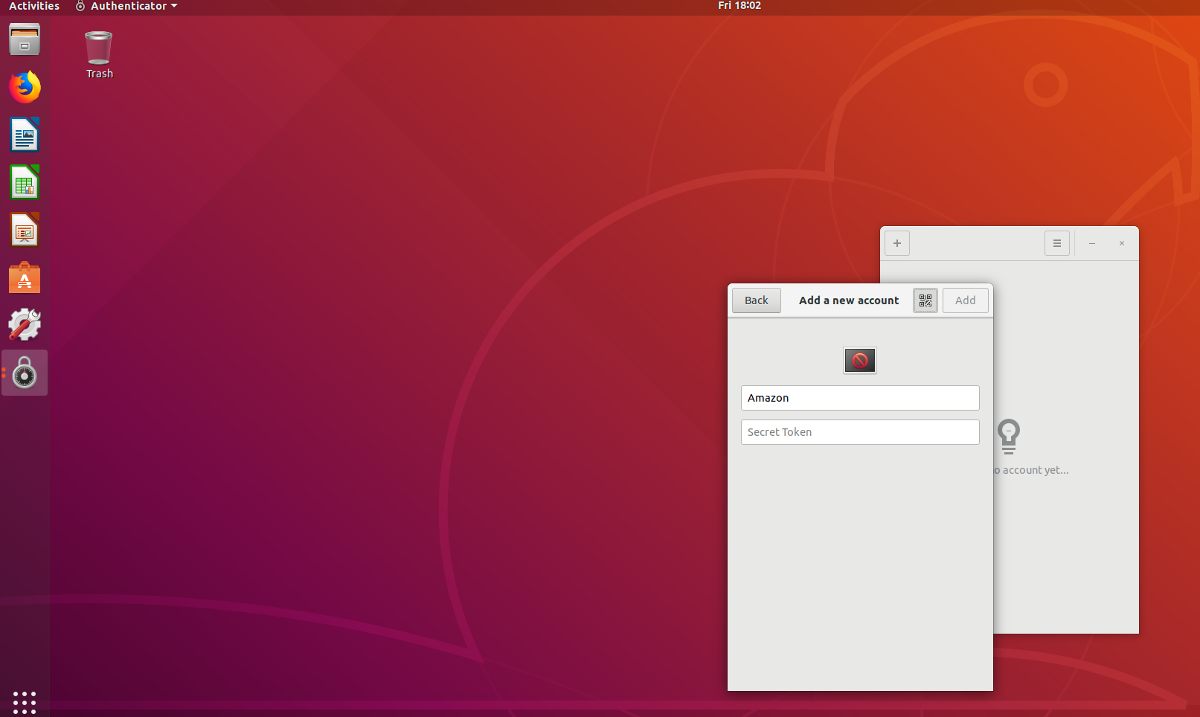
Task: Show applications grid
Action: pos(25,702)
